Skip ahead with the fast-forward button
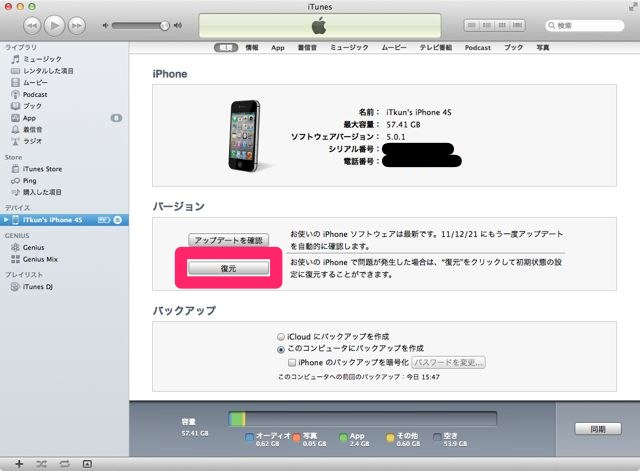 click(76, 26)
